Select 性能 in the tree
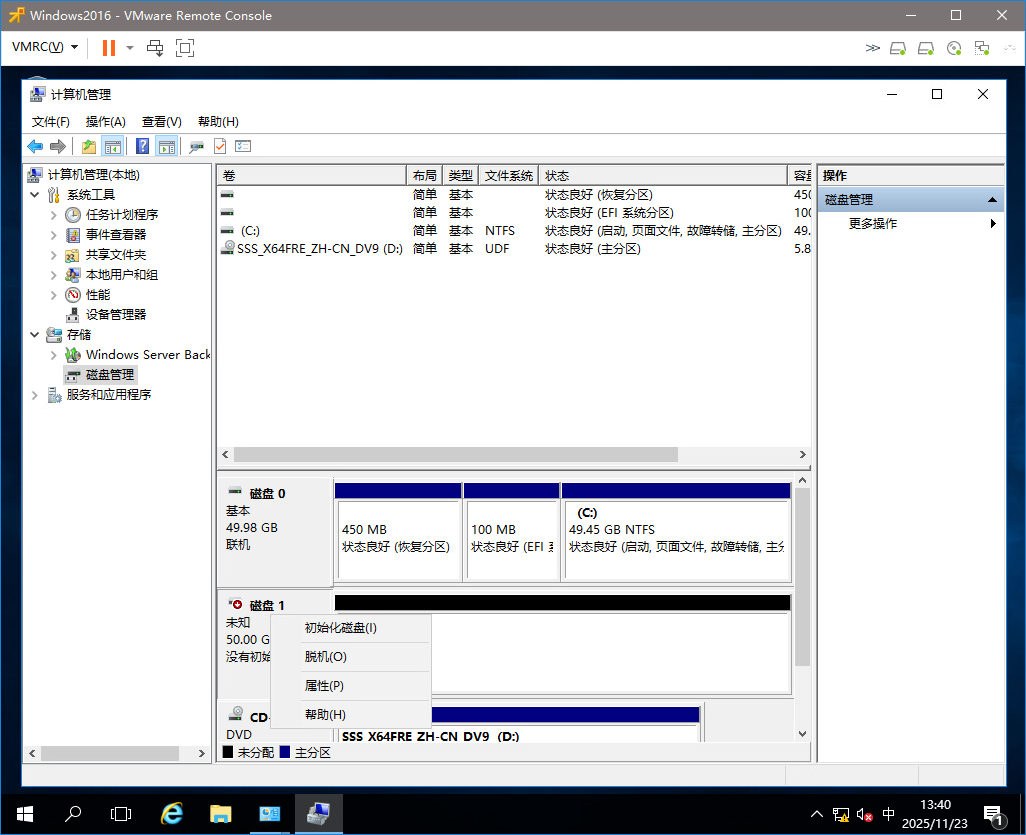 click(97, 295)
